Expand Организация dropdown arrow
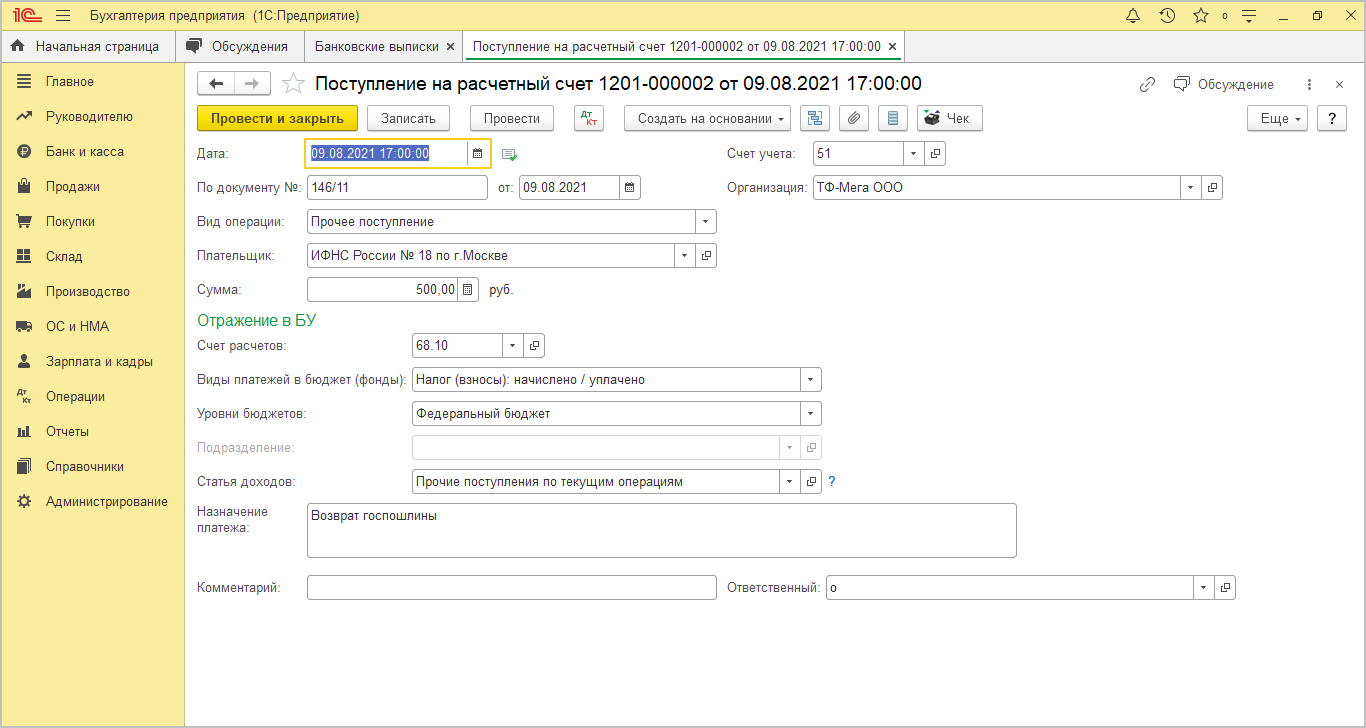The width and height of the screenshot is (1366, 728). (x=1190, y=187)
